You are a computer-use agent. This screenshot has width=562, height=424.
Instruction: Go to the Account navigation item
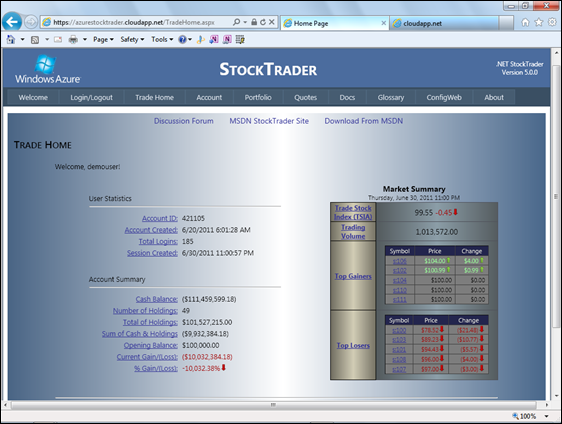[209, 97]
